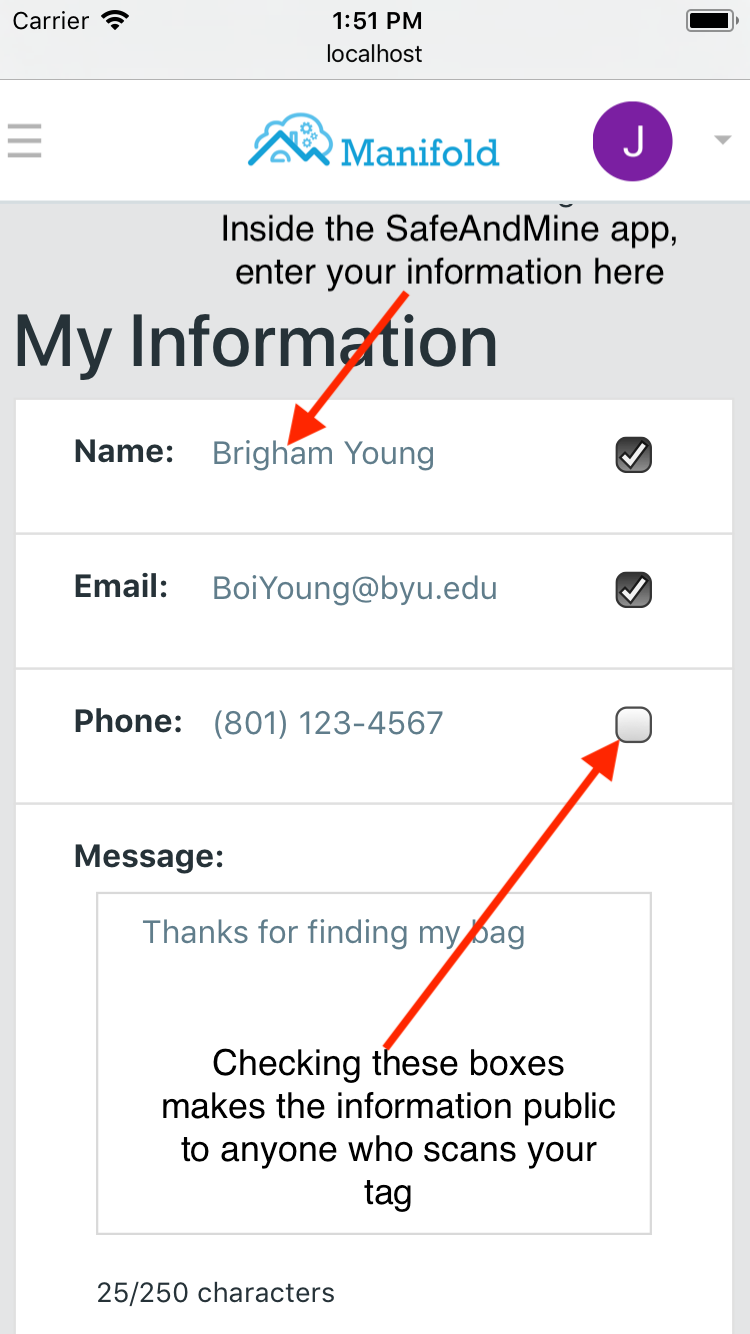Click the 25/250 characters counter

click(x=216, y=1292)
